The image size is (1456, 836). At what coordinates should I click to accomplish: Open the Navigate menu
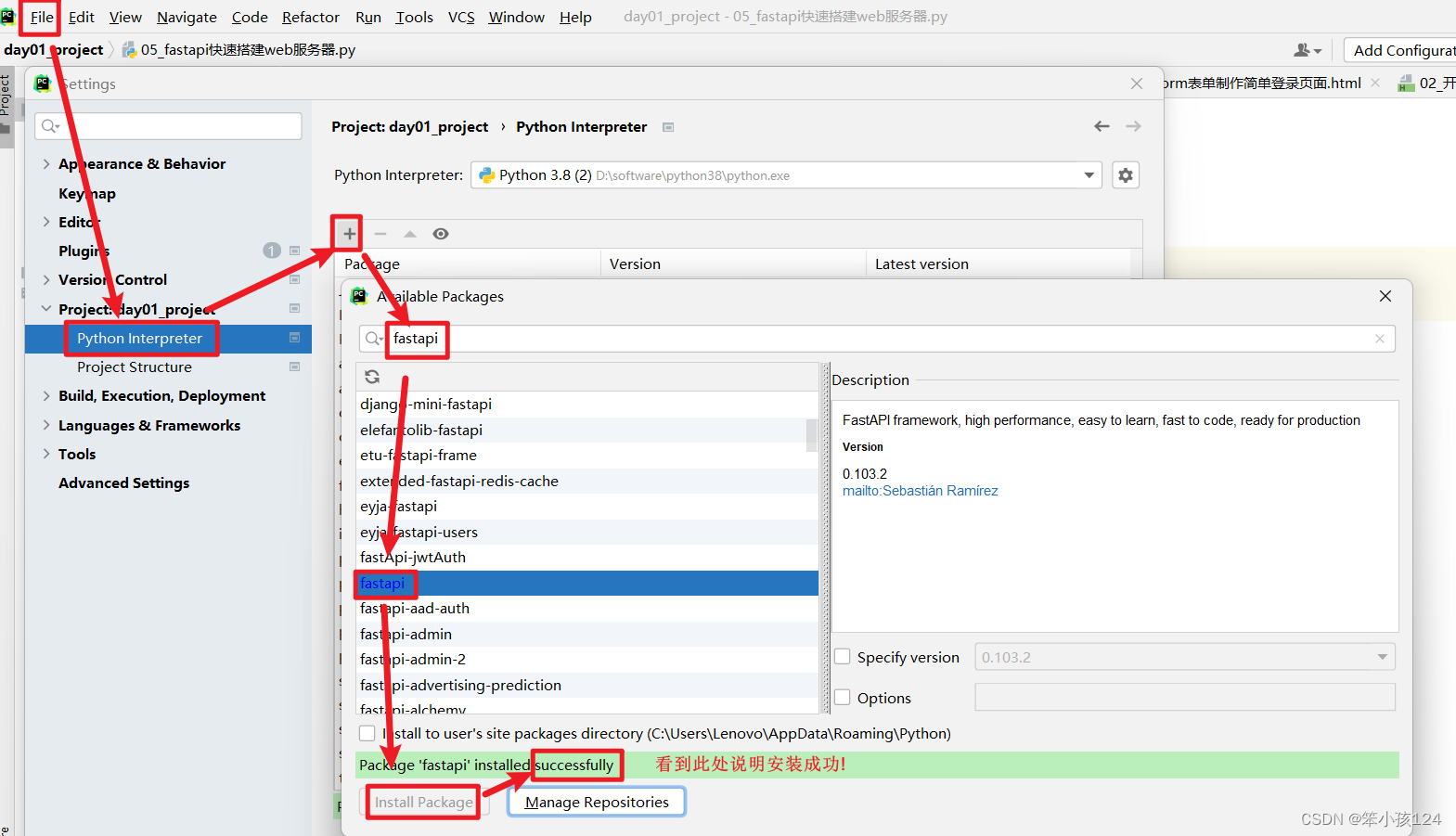click(187, 17)
